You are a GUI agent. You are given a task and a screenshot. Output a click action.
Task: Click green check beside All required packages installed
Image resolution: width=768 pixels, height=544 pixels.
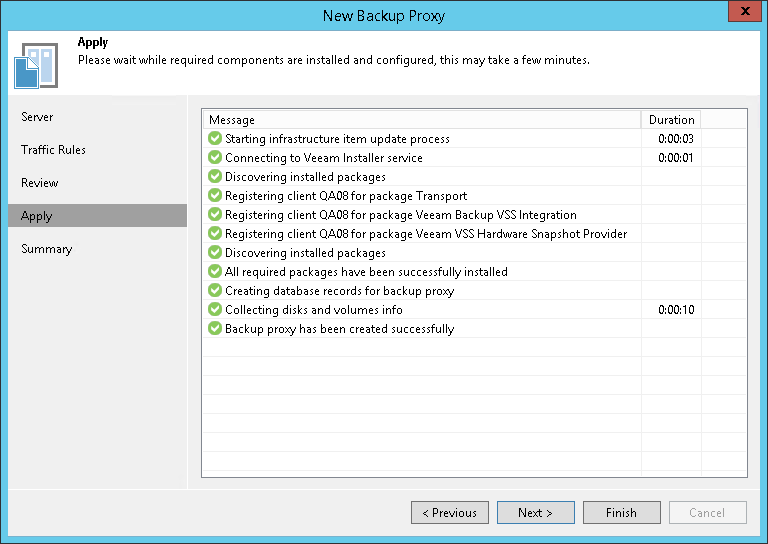click(214, 272)
